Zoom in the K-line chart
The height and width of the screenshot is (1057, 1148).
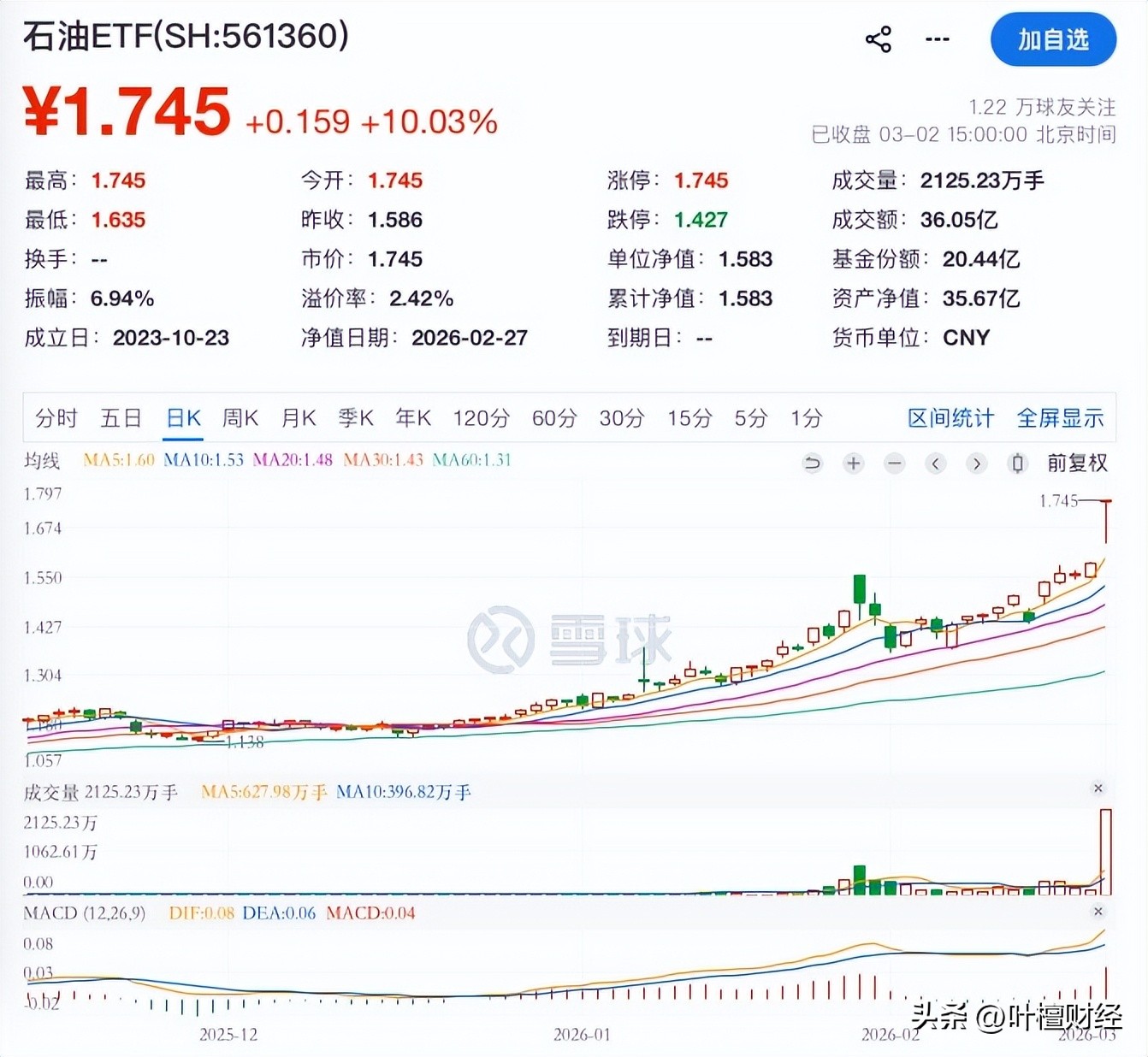(853, 464)
